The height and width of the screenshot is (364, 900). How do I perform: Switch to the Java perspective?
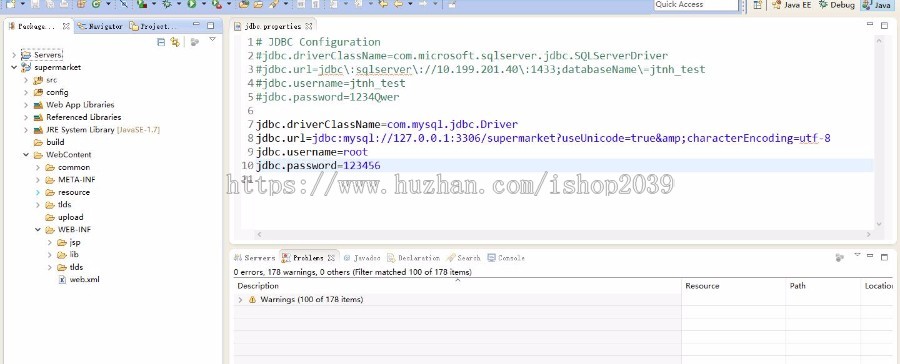pyautogui.click(x=876, y=5)
